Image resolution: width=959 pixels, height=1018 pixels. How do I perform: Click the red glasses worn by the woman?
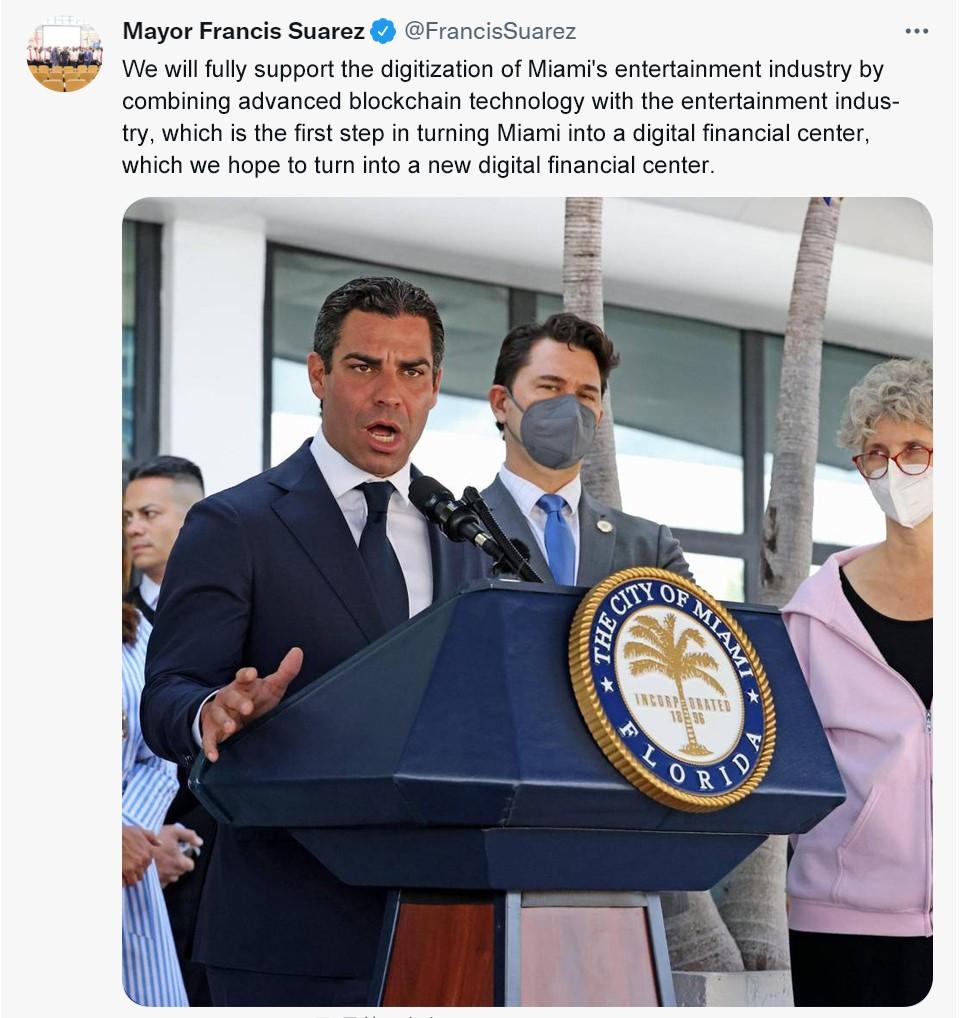pyautogui.click(x=893, y=462)
